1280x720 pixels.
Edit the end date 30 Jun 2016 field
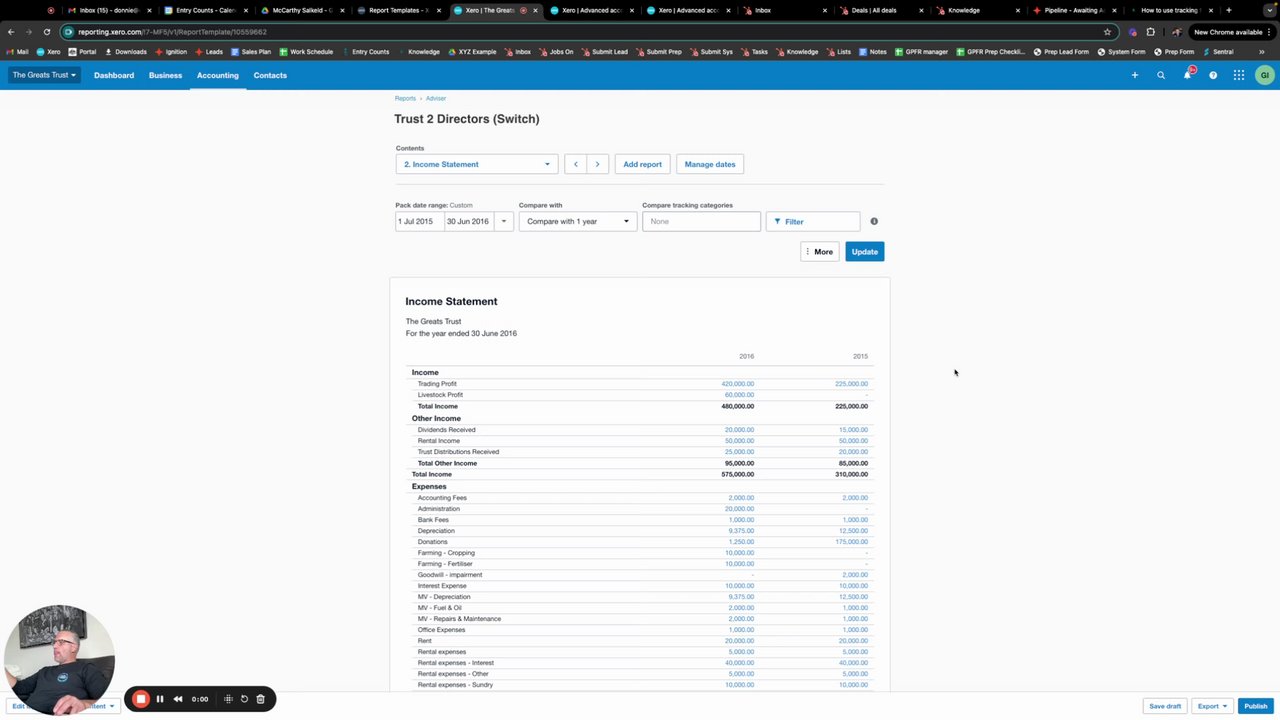(x=468, y=221)
